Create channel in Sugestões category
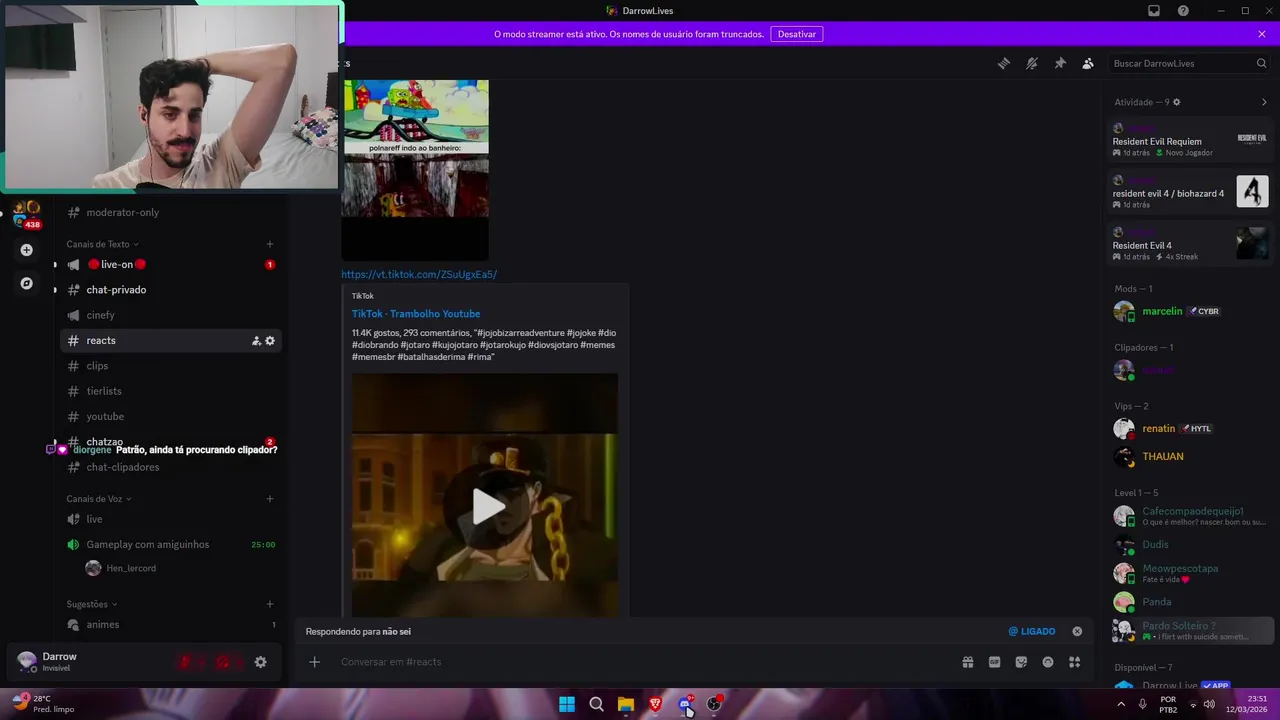Image resolution: width=1280 pixels, height=720 pixels. [x=270, y=604]
